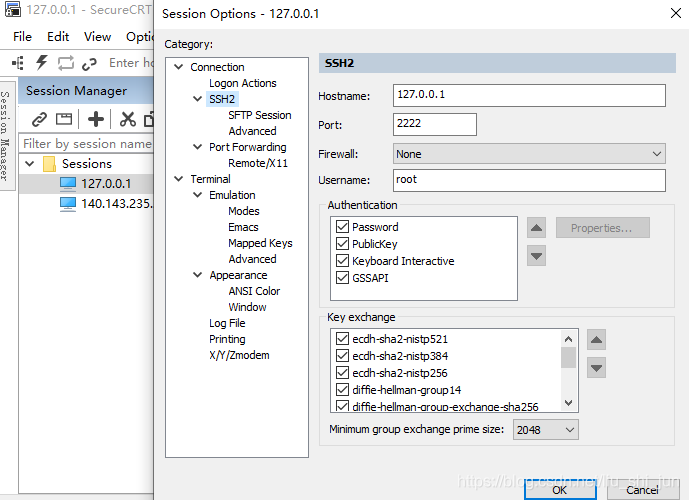
Task: Collapse the Sessions folder in Session Manager
Action: tap(30, 164)
